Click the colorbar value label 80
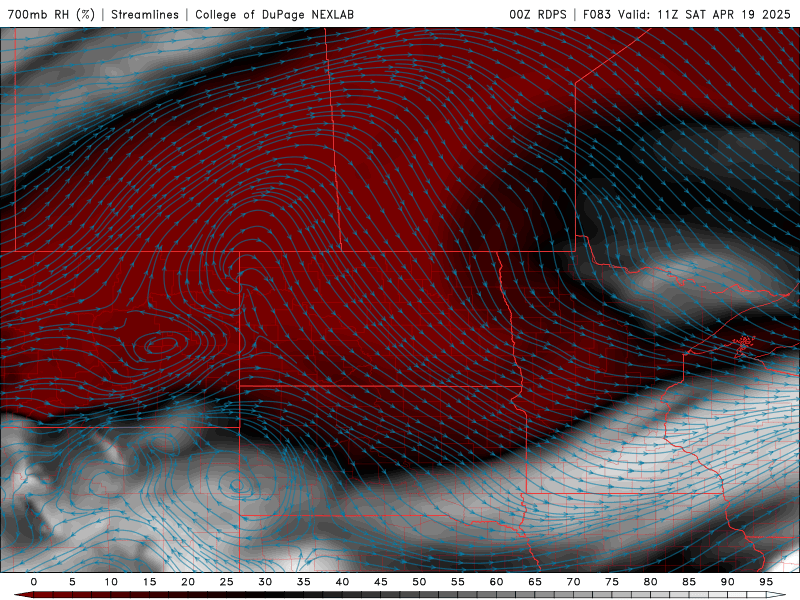This screenshot has width=800, height=600. (650, 582)
